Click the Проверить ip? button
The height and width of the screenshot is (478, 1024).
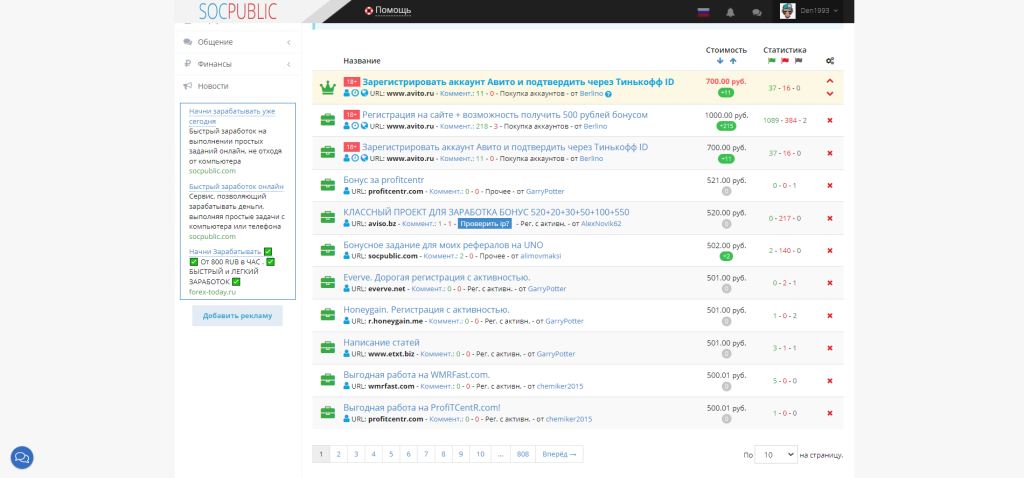coord(485,224)
